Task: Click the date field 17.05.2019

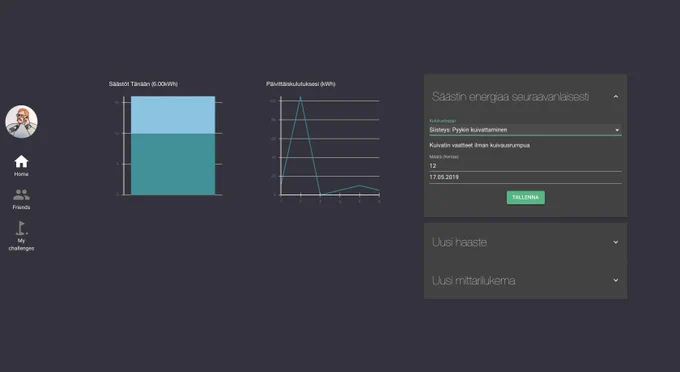Action: pos(525,177)
